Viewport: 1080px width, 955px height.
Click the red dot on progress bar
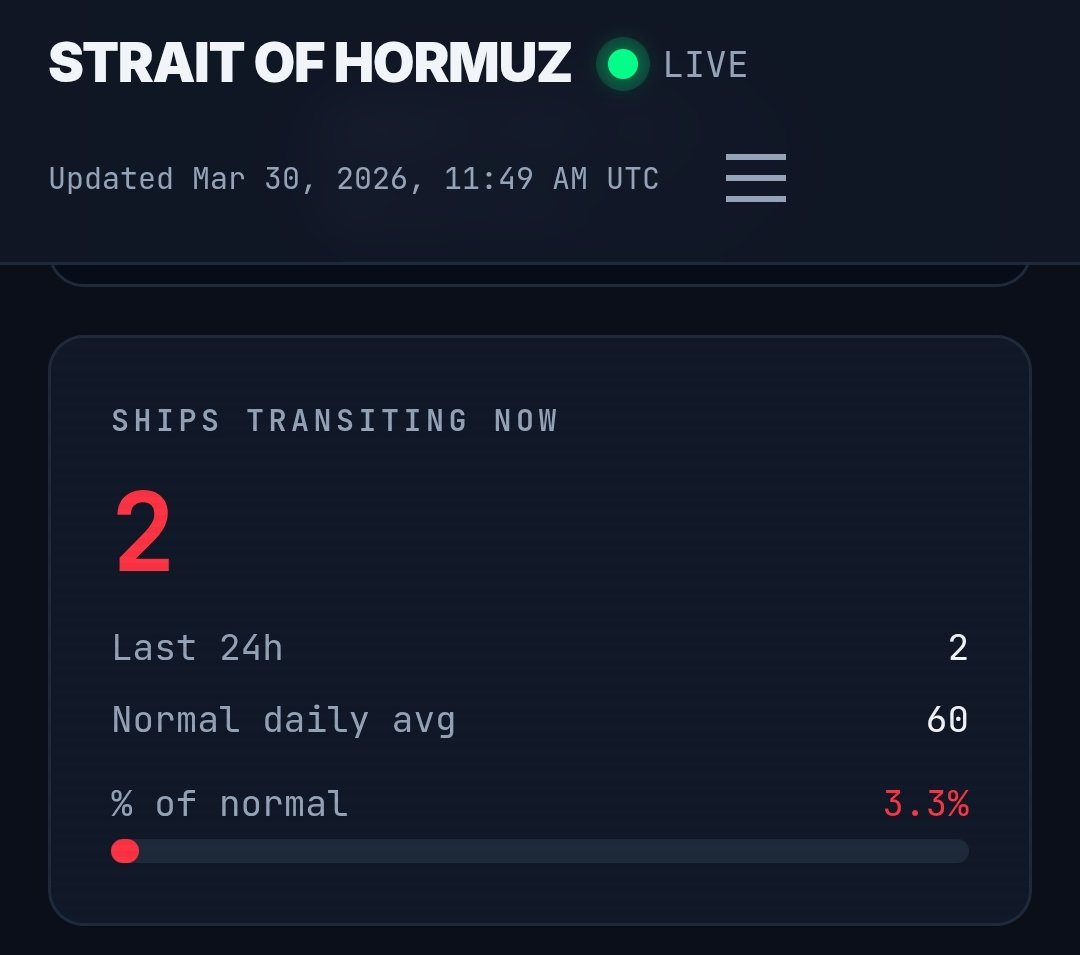(x=125, y=851)
